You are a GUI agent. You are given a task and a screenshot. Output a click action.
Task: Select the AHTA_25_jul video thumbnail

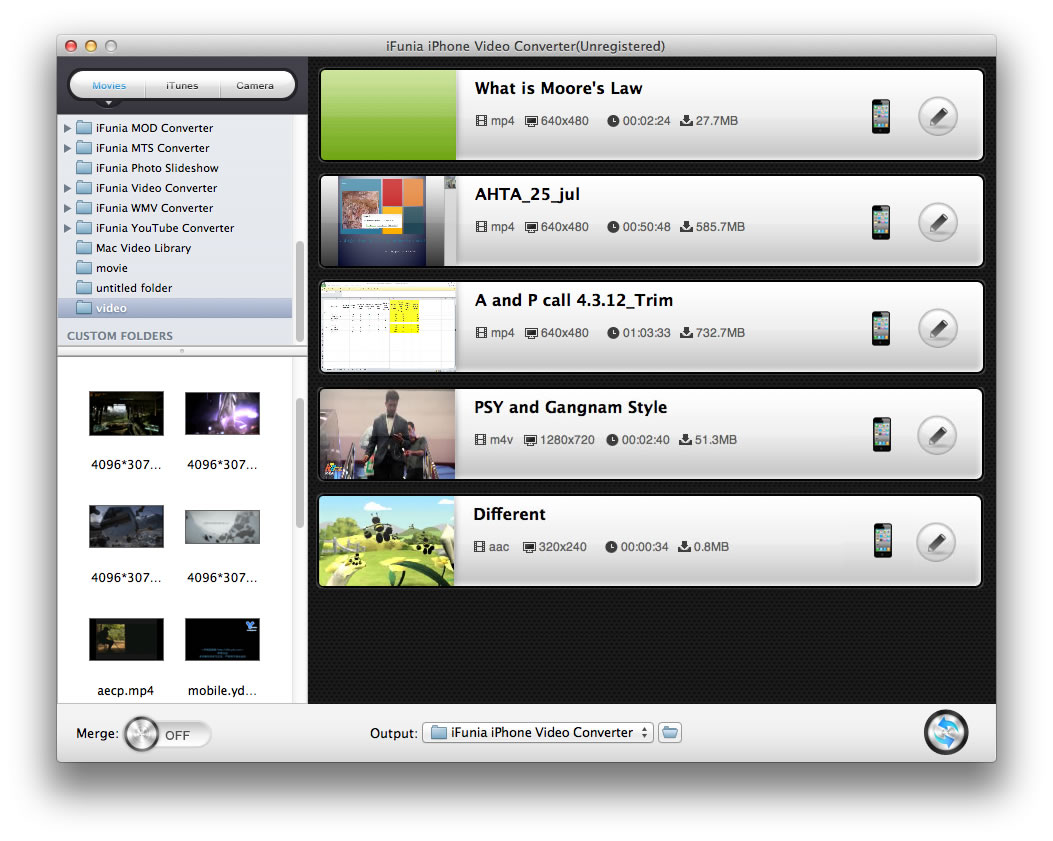pyautogui.click(x=388, y=221)
